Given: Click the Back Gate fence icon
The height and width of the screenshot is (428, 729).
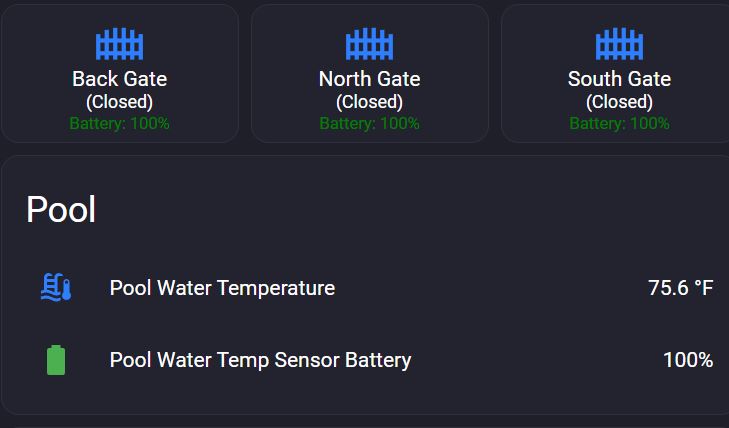Looking at the screenshot, I should [120, 44].
